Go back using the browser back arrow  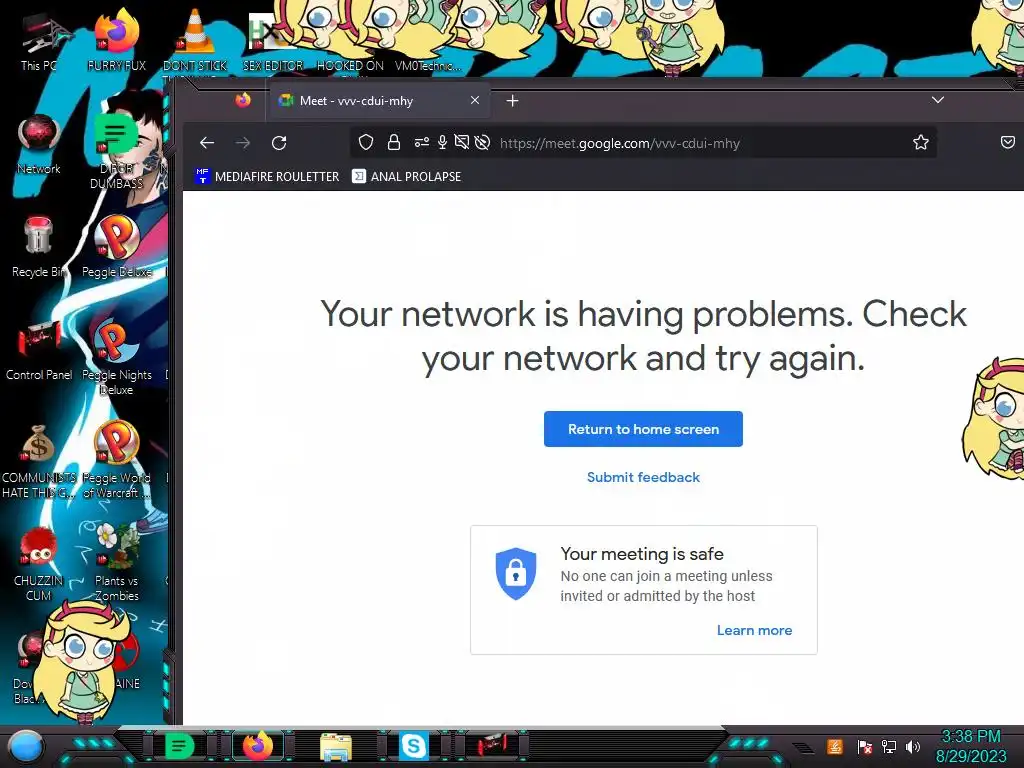click(207, 142)
